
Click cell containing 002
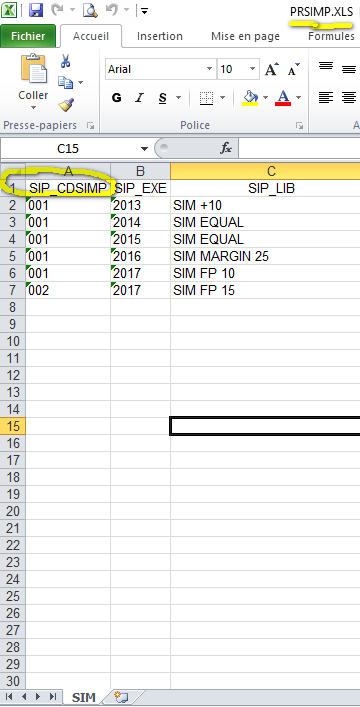pos(68,290)
